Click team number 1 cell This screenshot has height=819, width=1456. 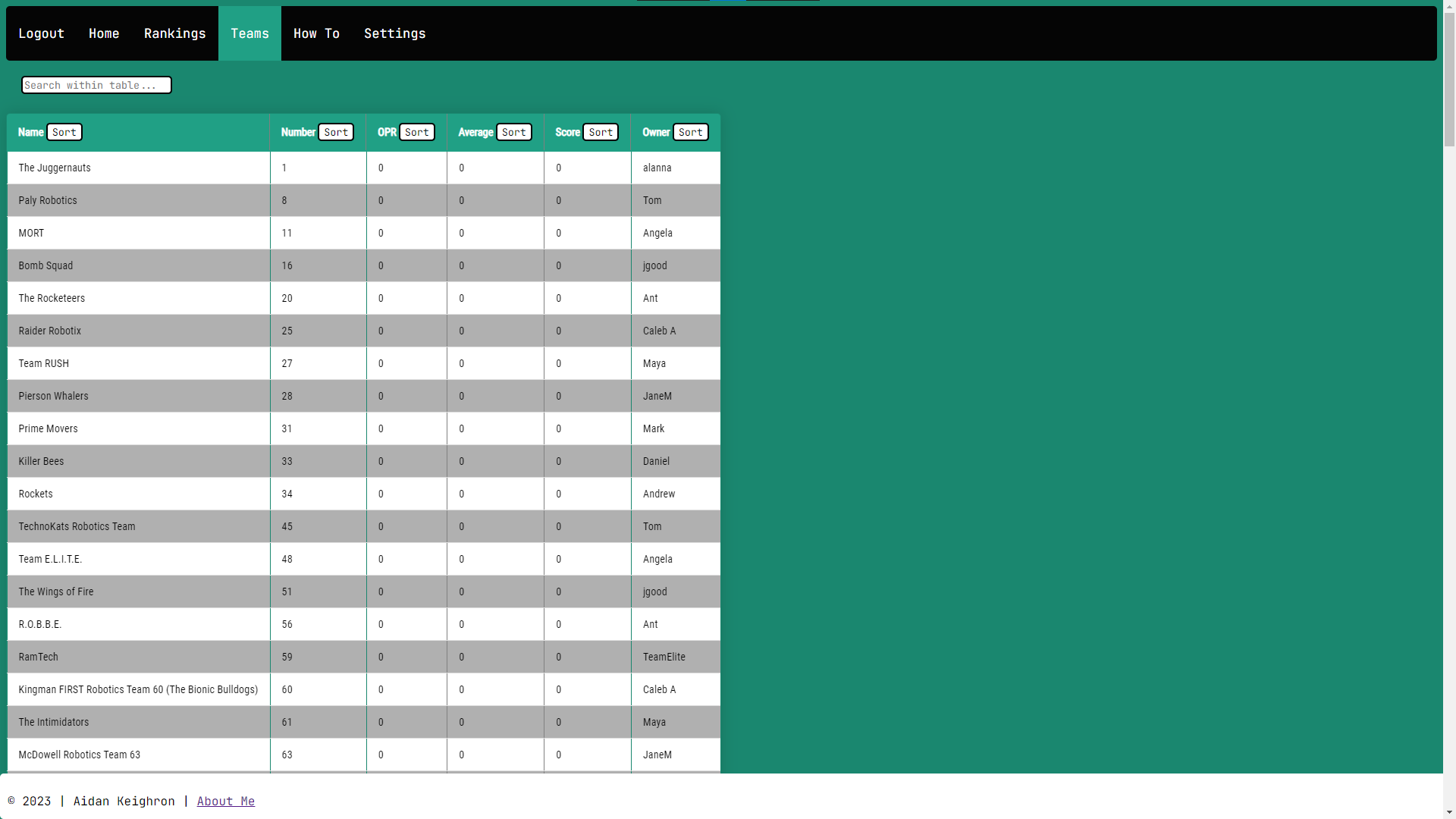pyautogui.click(x=318, y=168)
